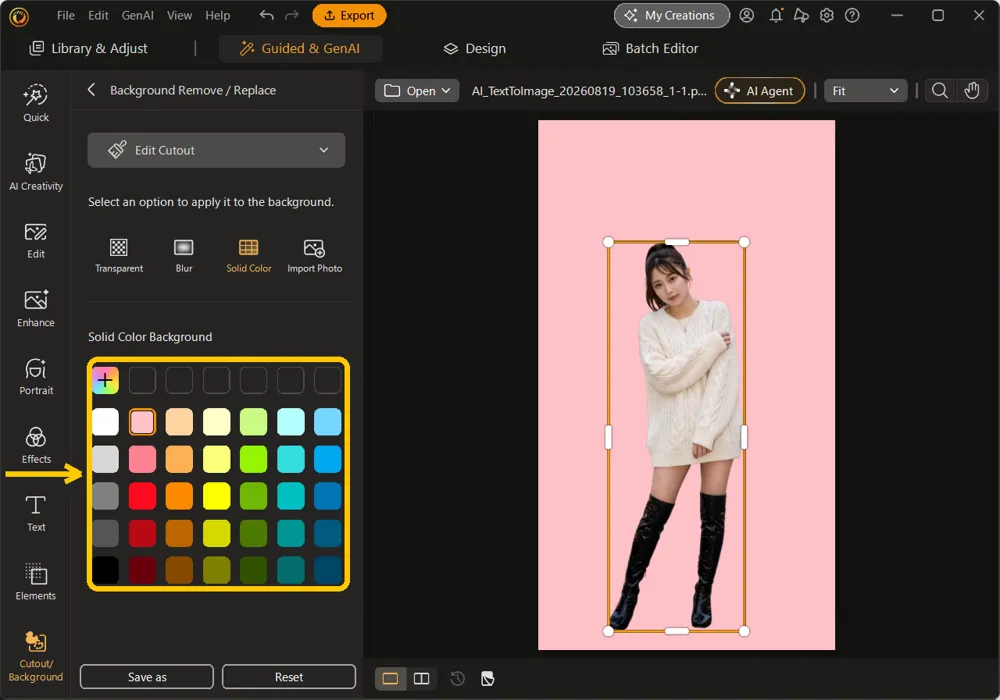Pick the lime green swatch
1000x700 pixels.
point(253,459)
